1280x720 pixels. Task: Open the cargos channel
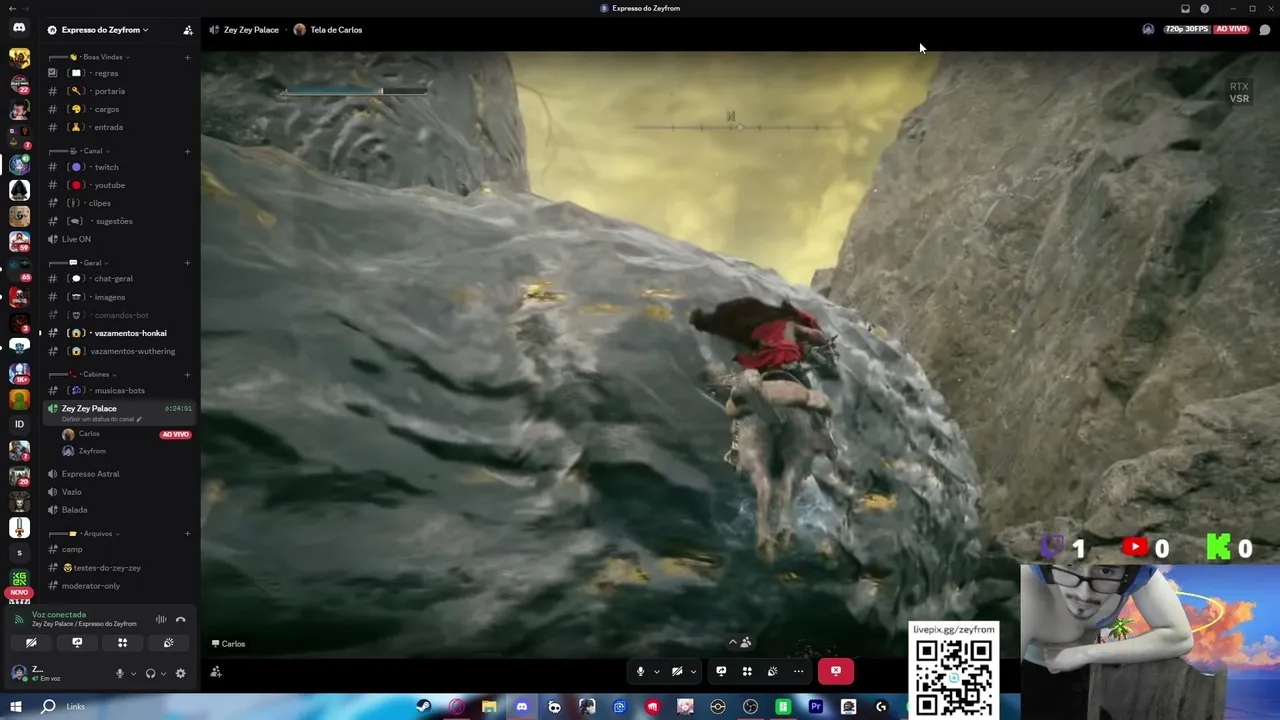click(120, 109)
